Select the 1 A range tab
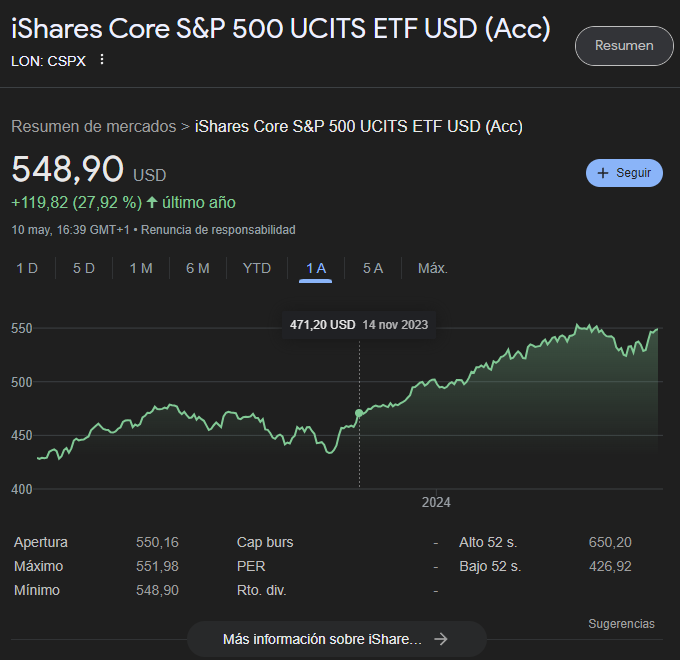Screen dimensions: 680x660 coord(316,269)
